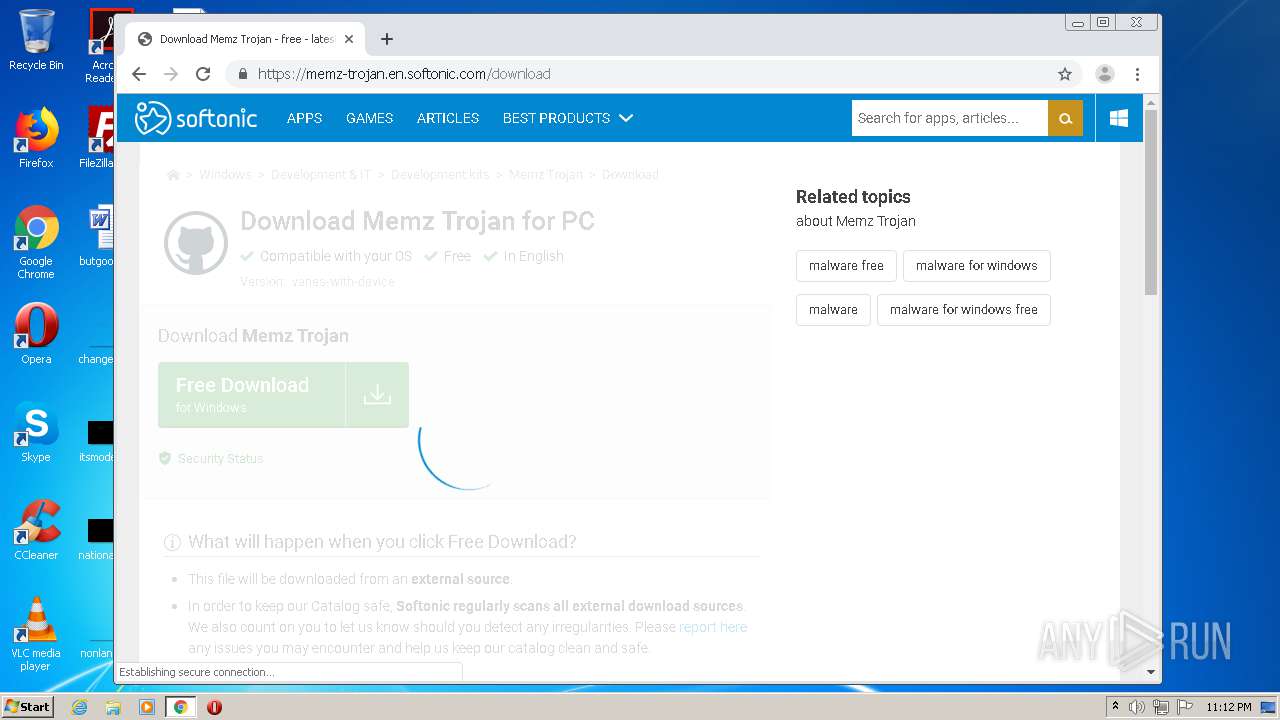Click Internet Explorer taskbar icon

tap(80, 707)
